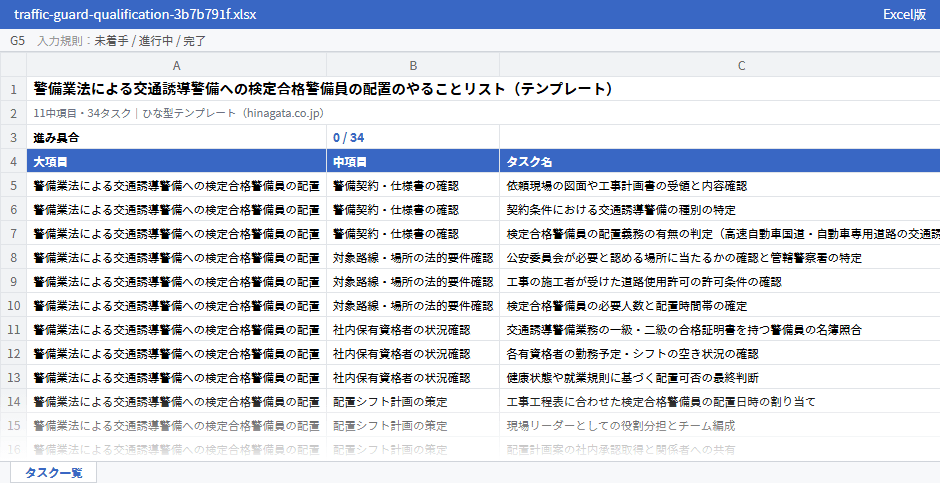Select cell 検定合格警備員の必要人数と配置時間帯の確定
The height and width of the screenshot is (483, 940).
pyautogui.click(x=719, y=306)
